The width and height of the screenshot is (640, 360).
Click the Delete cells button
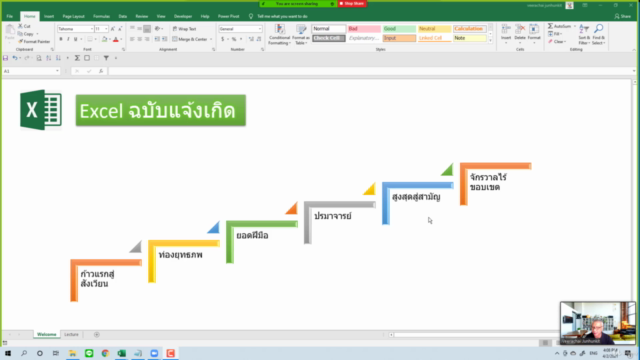[520, 34]
